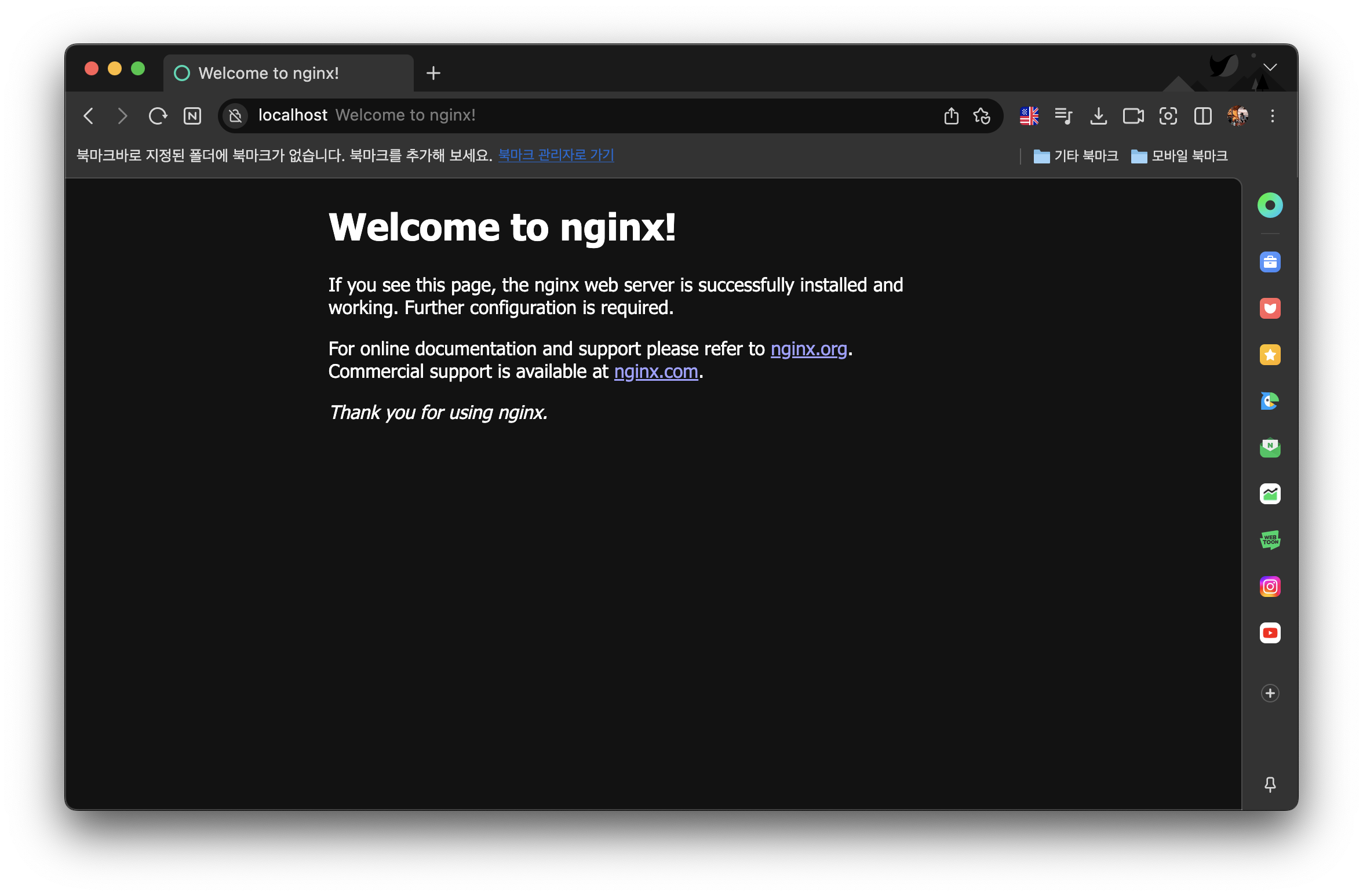Open Instagram from the sidebar
This screenshot has height=896, width=1363.
pos(1270,587)
